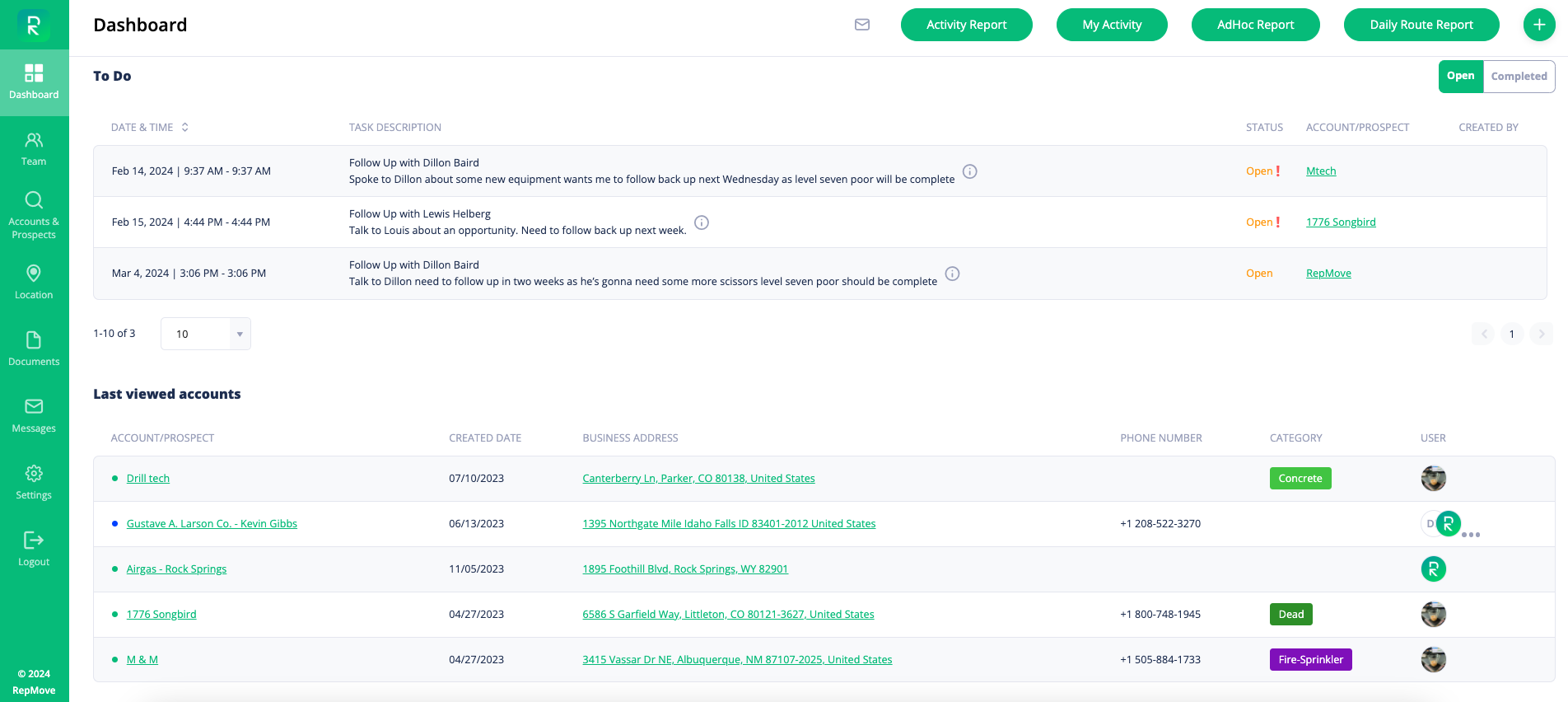
Task: Select the Feb 14, 2024 9:37 AM date cell
Action: pyautogui.click(x=191, y=171)
